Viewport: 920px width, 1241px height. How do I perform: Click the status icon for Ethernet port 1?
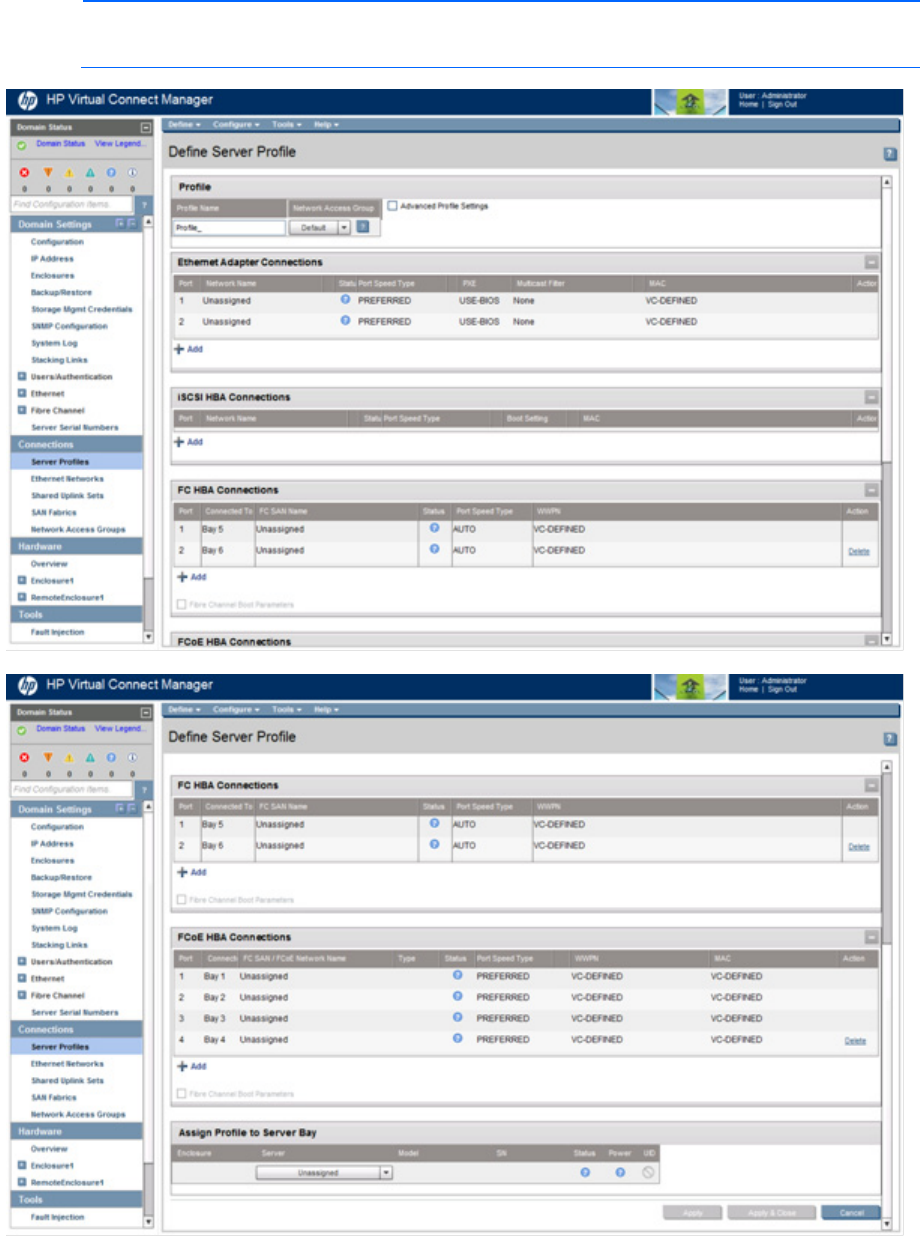[x=345, y=300]
